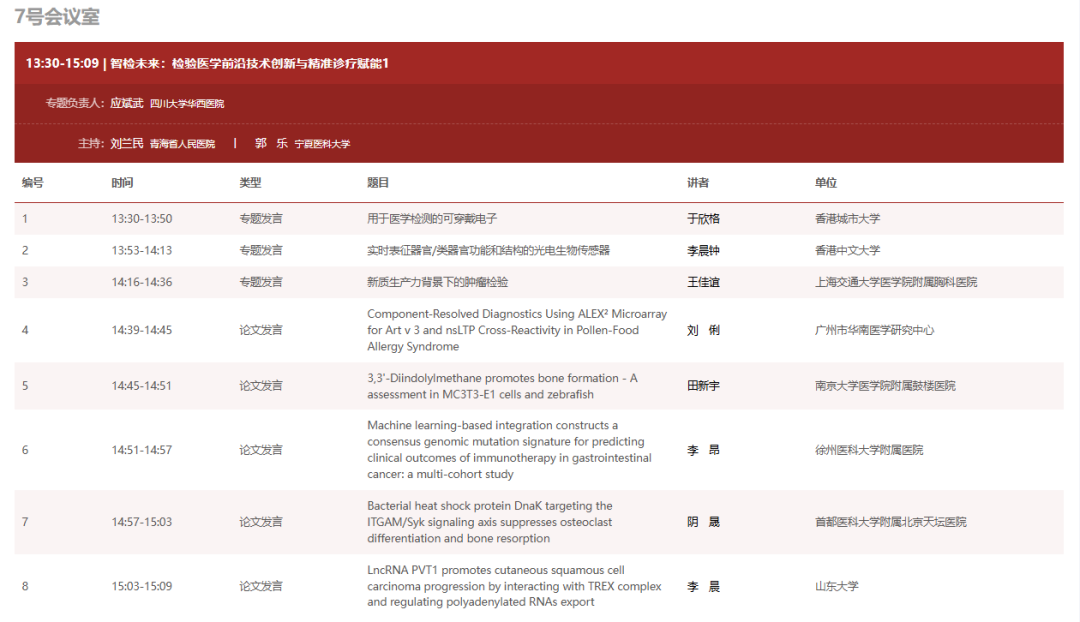The height and width of the screenshot is (622, 1080).
Task: Click host name 刘兰民
Action: point(127,143)
